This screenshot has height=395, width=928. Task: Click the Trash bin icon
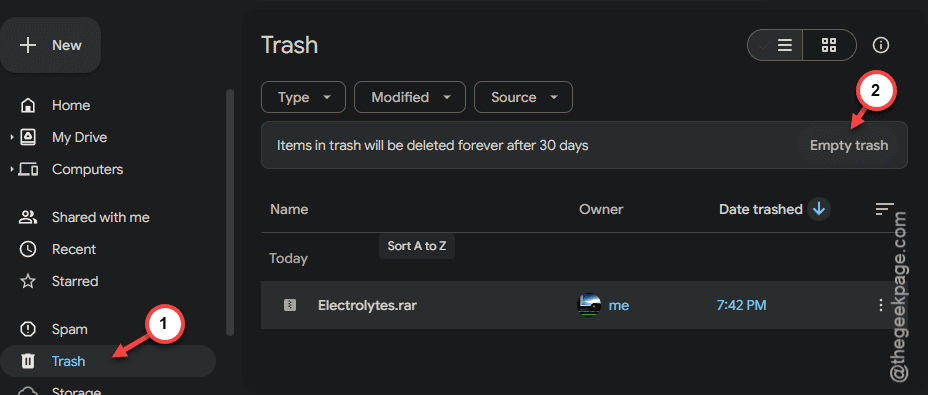point(28,361)
